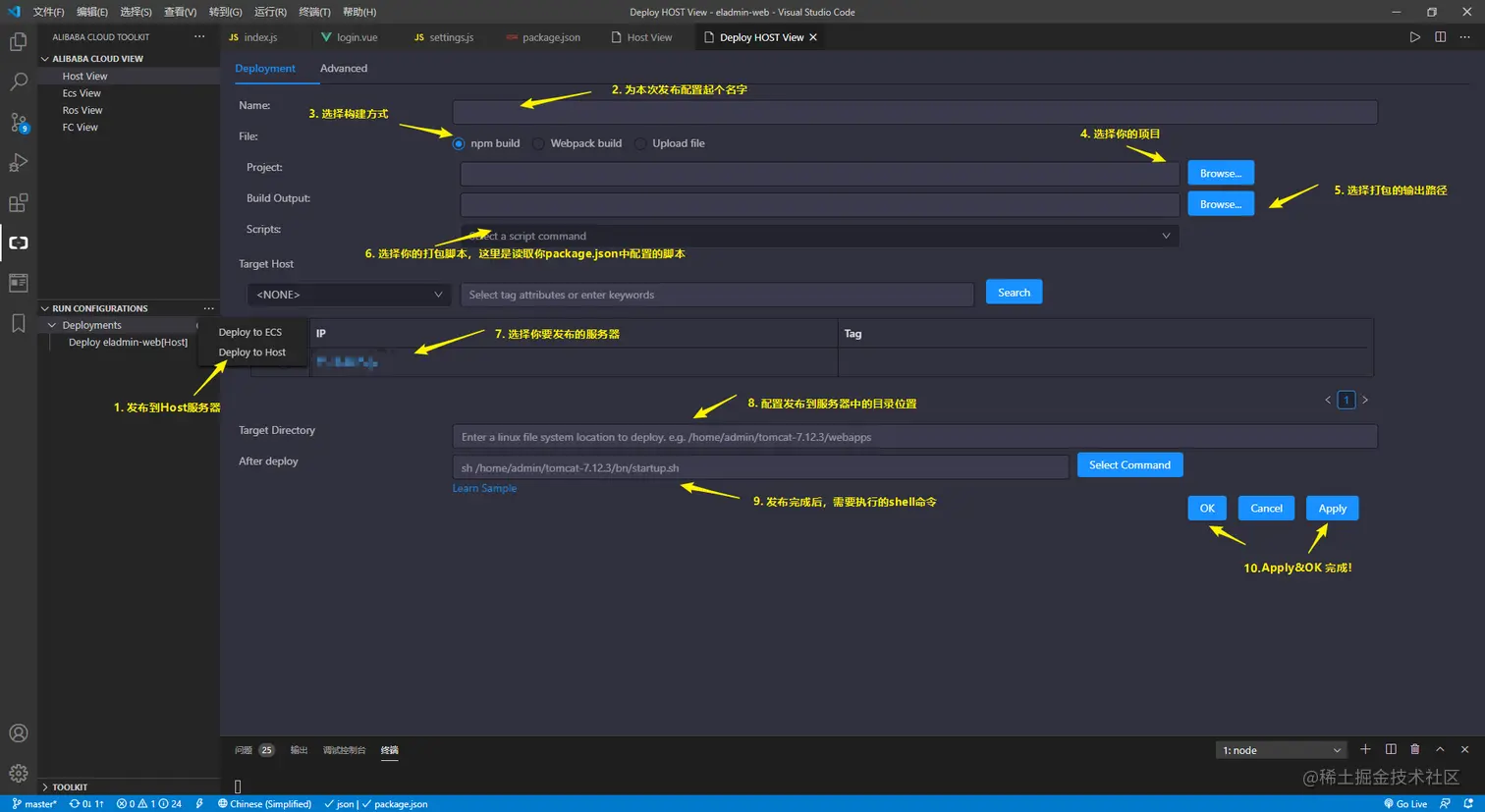Click the OK button
Viewport: 1485px width, 812px height.
(1207, 509)
